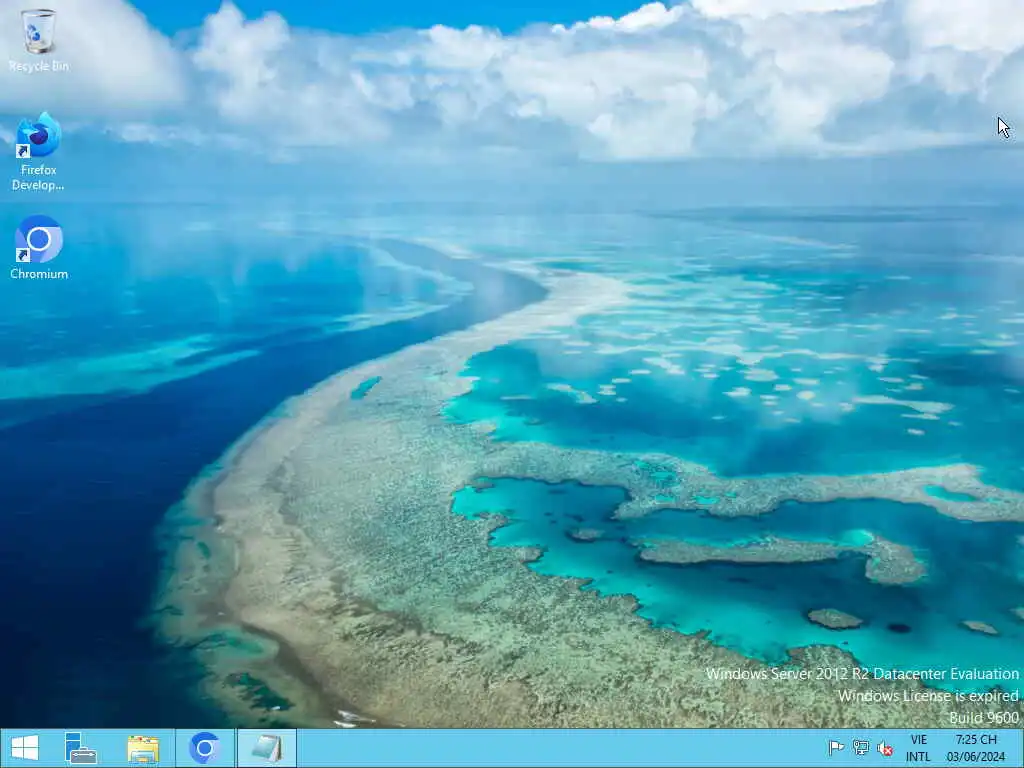Click the muted volume speaker icon
This screenshot has width=1024, height=768.
885,748
